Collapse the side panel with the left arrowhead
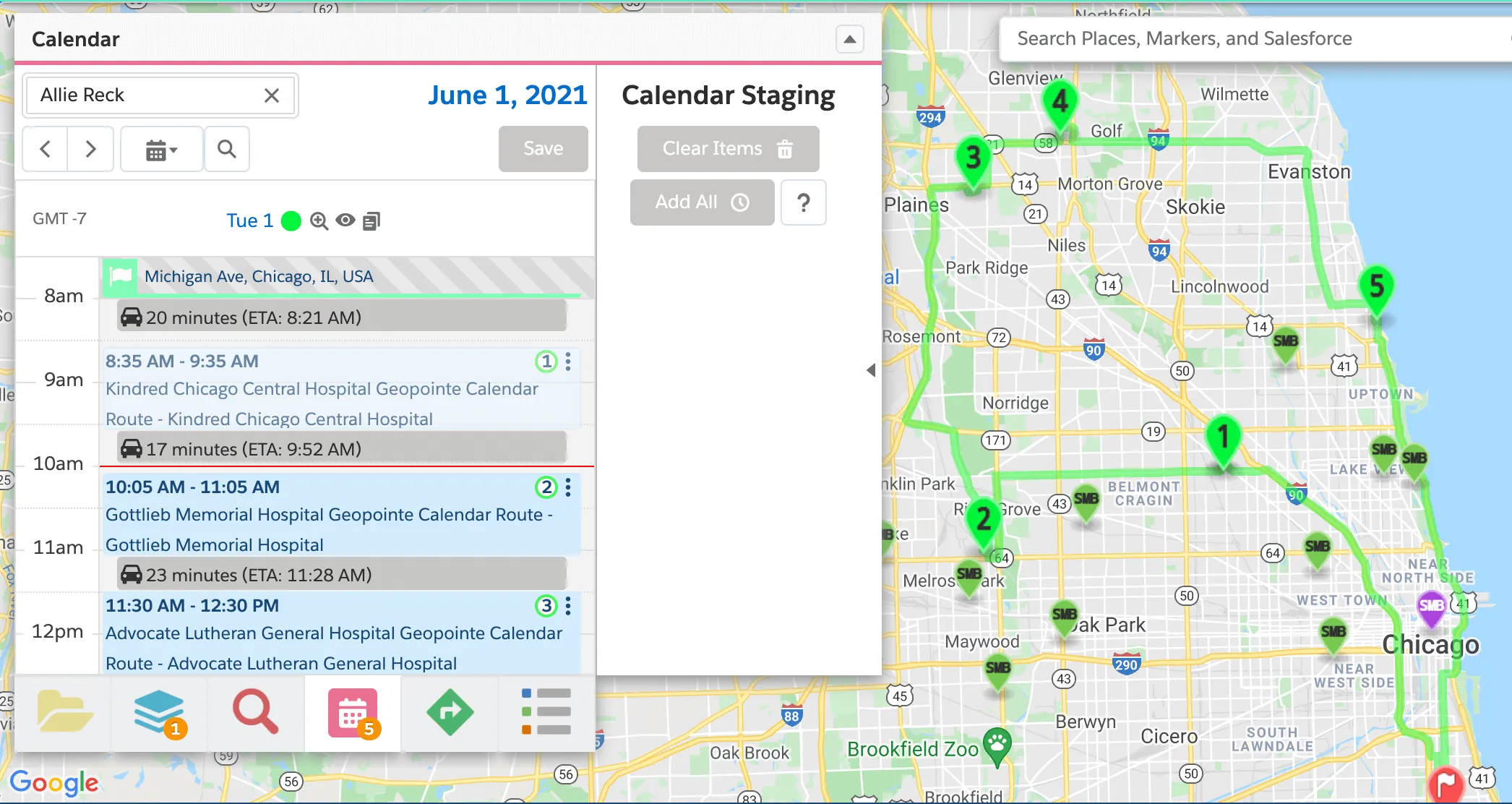The image size is (1512, 804). 872,370
